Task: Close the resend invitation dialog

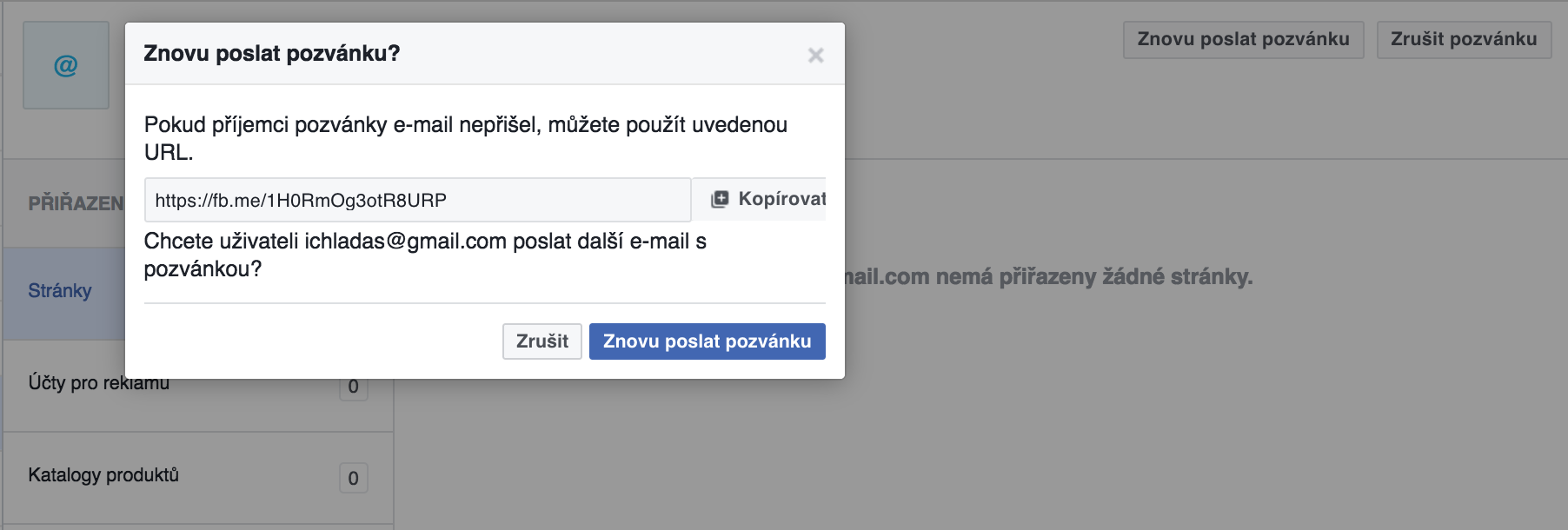Action: [815, 56]
